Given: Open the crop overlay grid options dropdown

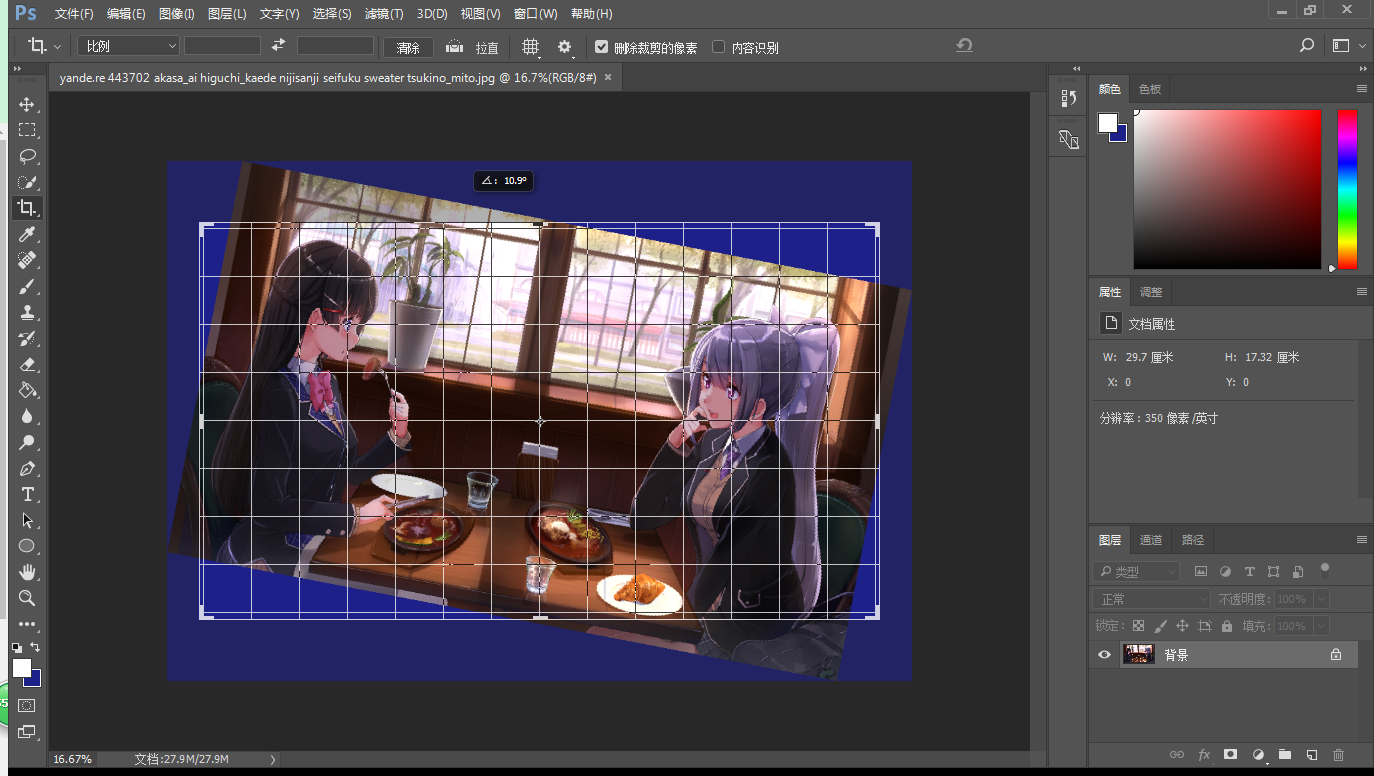Looking at the screenshot, I should coord(530,47).
